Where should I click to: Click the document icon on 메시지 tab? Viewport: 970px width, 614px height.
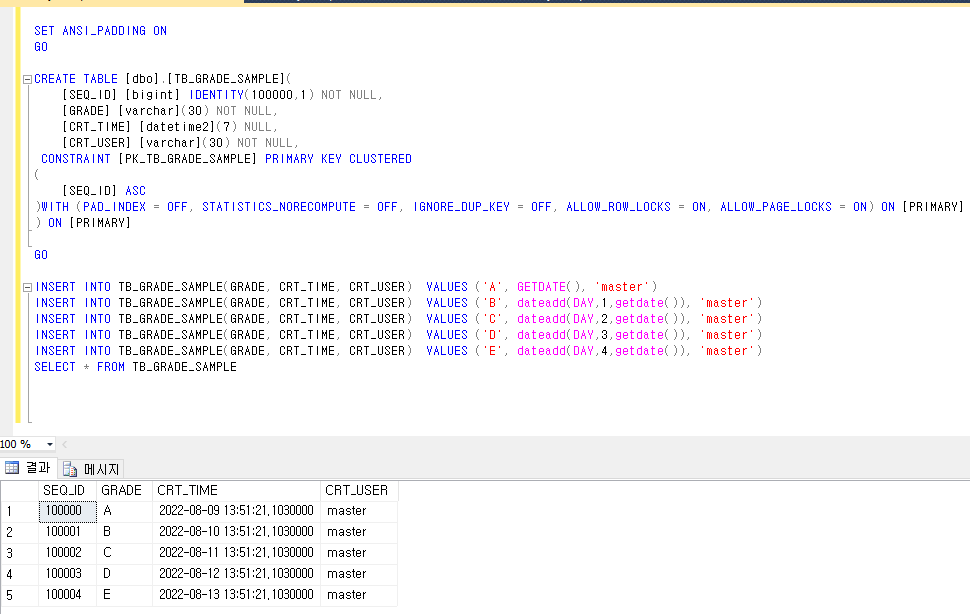coord(70,469)
